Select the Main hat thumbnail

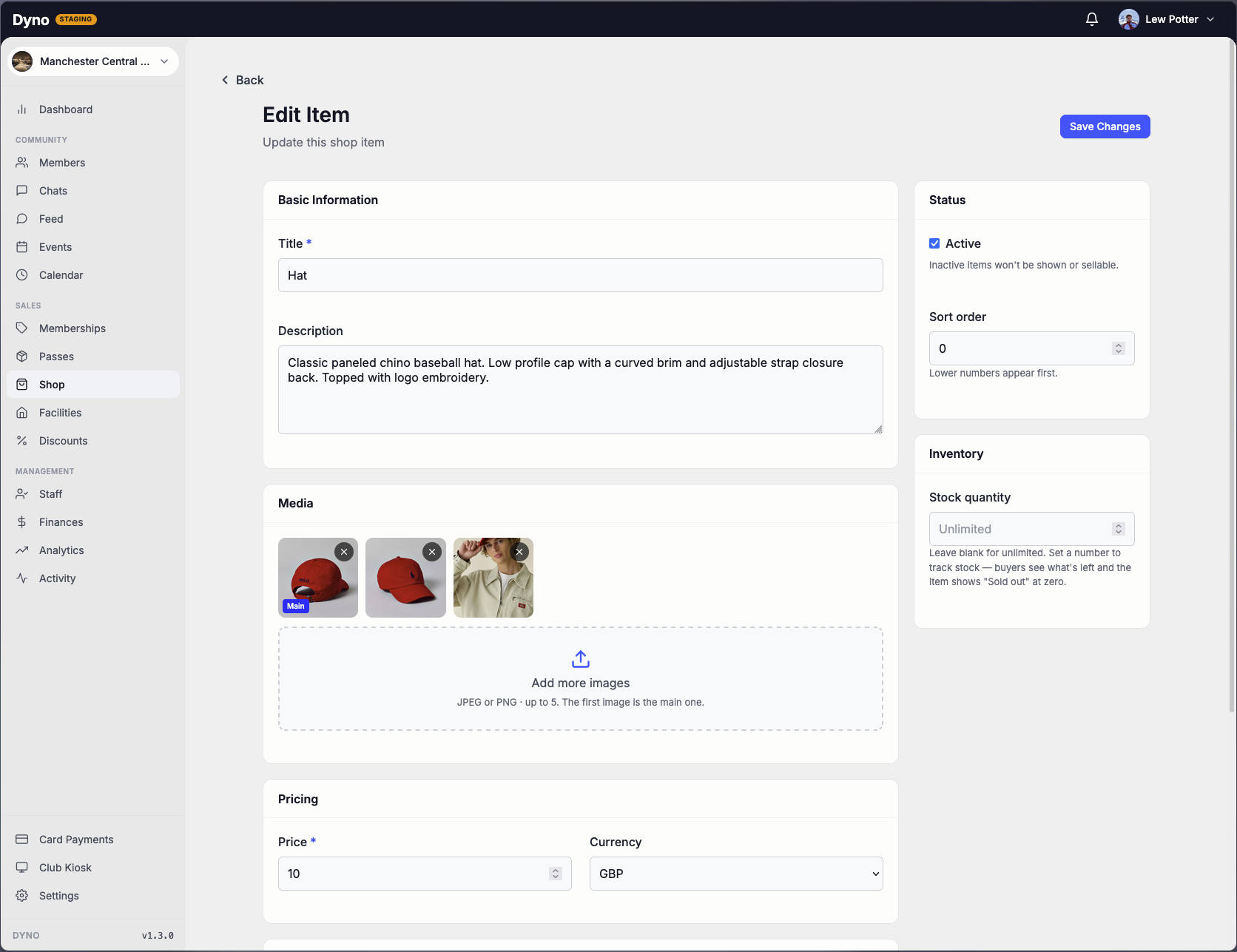pos(318,578)
